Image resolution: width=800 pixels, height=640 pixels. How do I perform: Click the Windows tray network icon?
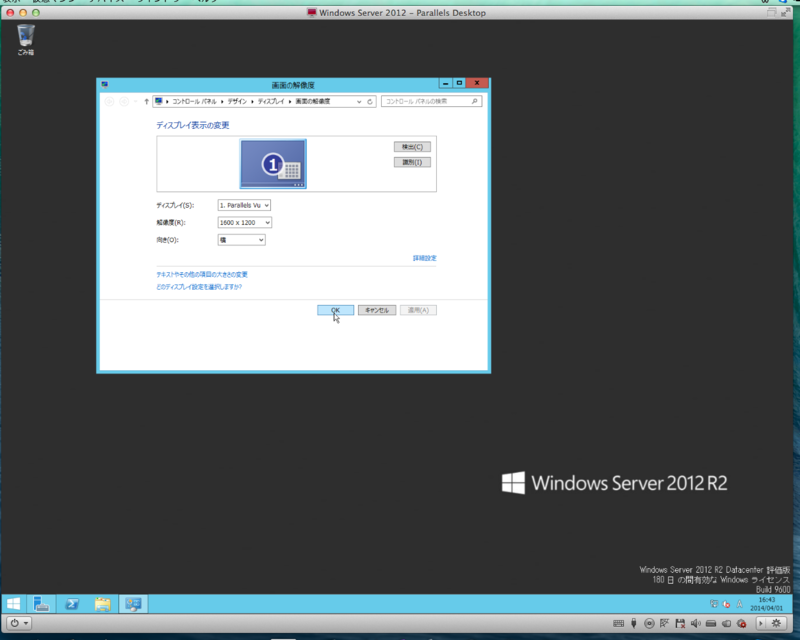[x=714, y=604]
